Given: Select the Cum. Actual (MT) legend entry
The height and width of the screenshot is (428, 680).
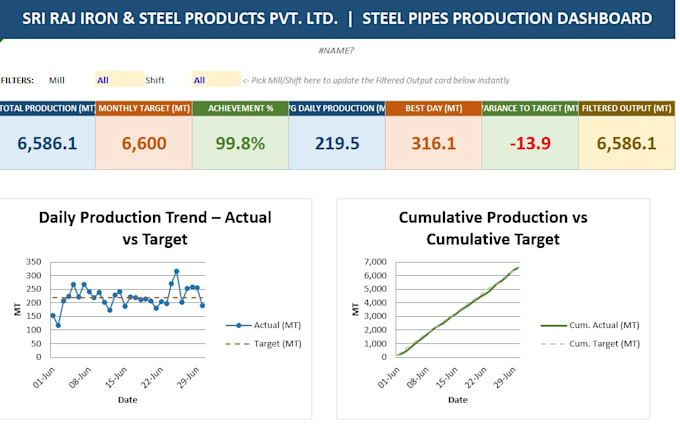Looking at the screenshot, I should point(590,325).
